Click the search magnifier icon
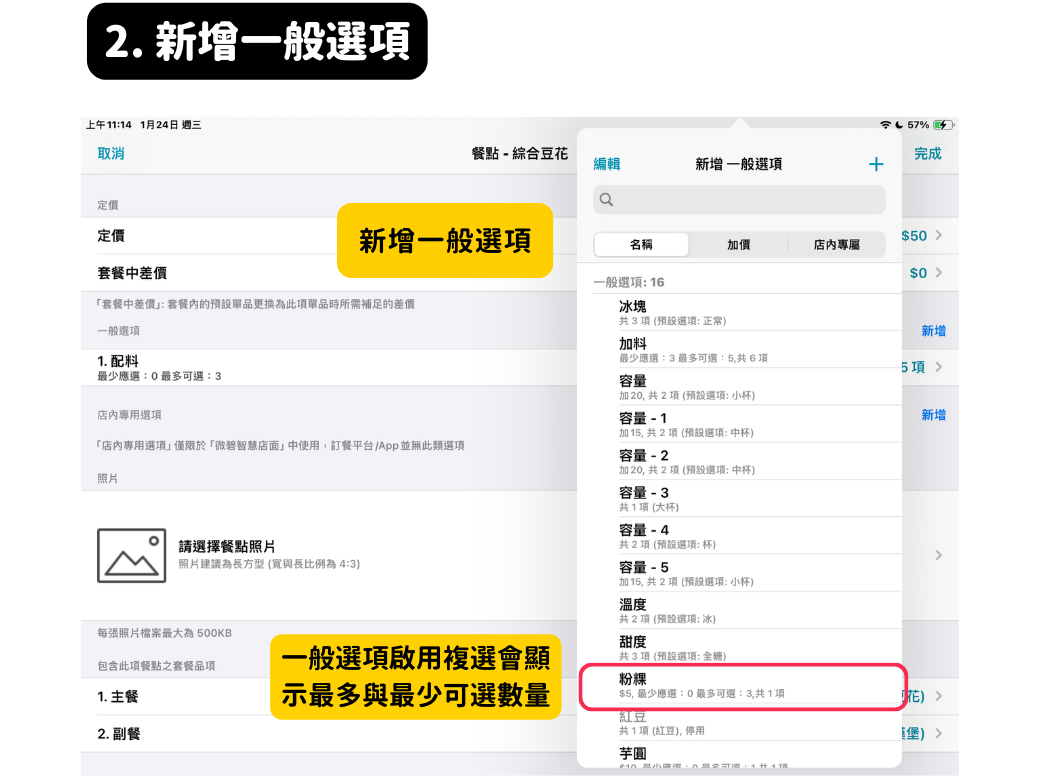This screenshot has width=1040, height=780. pyautogui.click(x=606, y=200)
